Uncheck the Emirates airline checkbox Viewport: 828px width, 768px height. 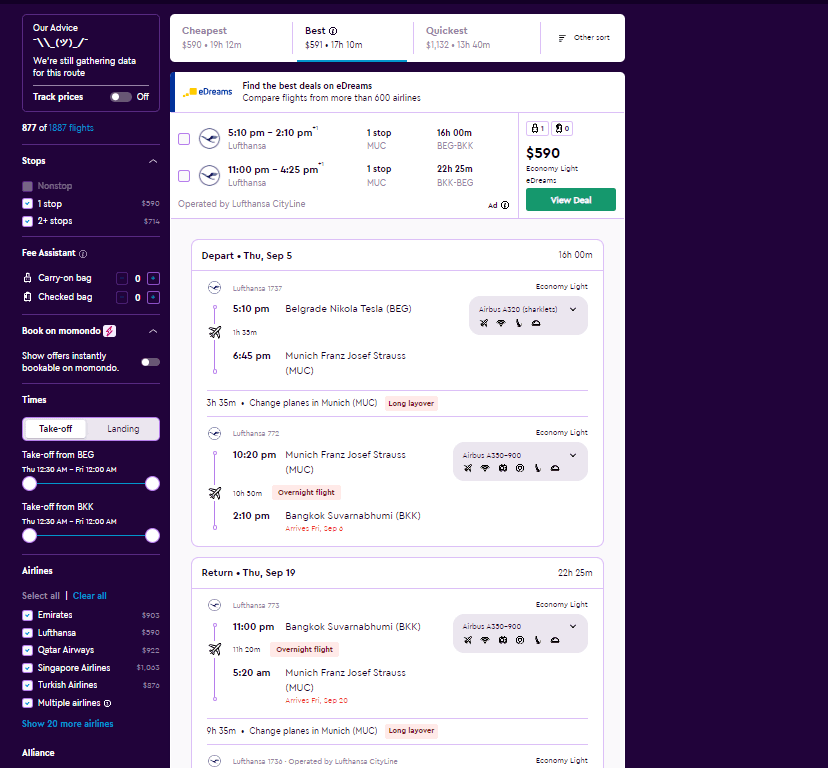27,615
